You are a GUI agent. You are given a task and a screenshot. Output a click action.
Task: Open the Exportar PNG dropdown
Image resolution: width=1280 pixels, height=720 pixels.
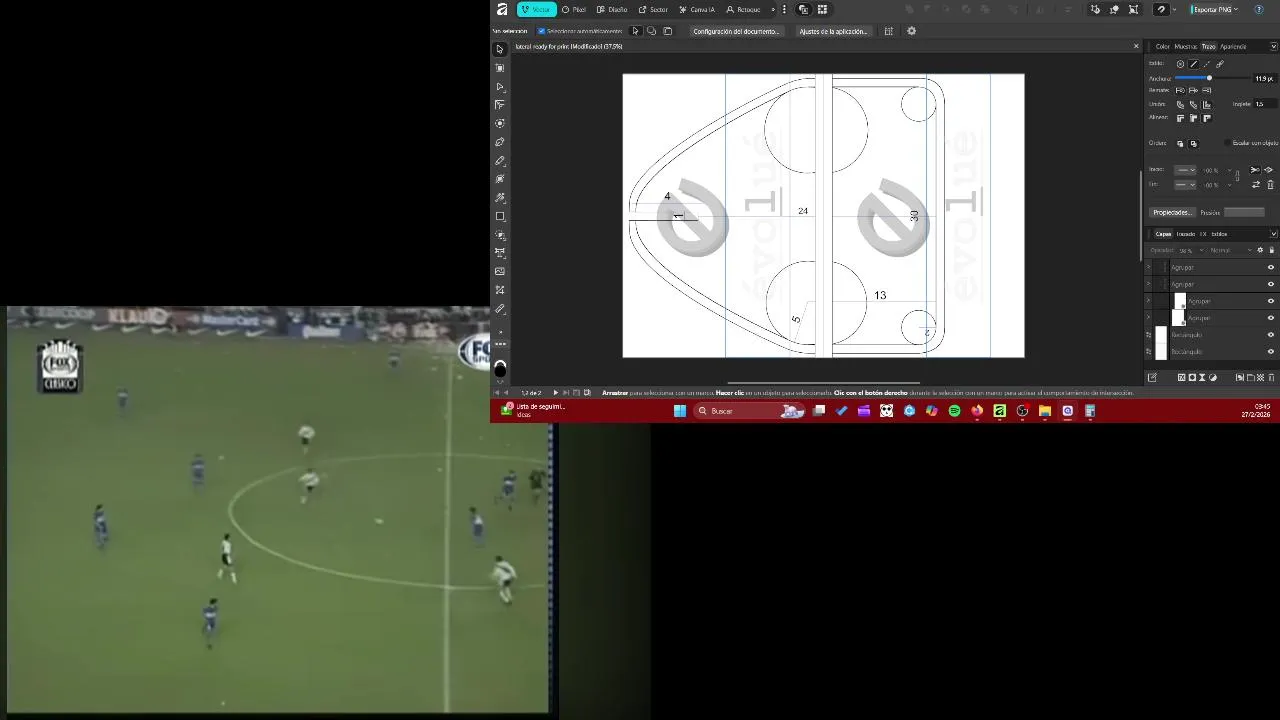tap(1215, 9)
